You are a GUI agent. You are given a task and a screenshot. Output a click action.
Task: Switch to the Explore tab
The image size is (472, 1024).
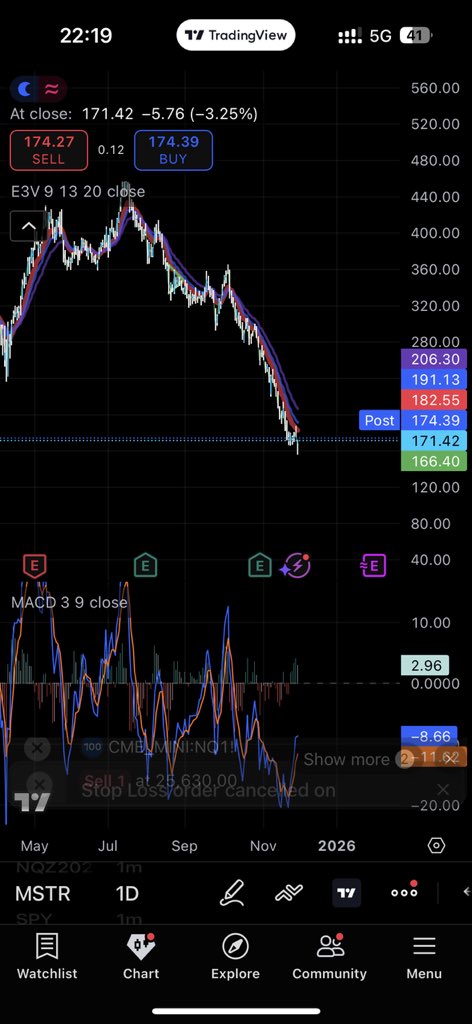point(235,956)
